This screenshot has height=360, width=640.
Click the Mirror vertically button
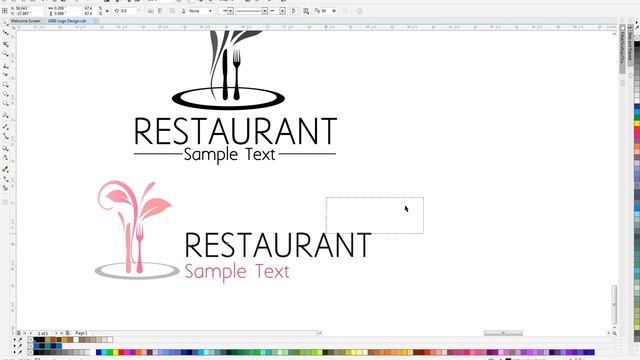tap(160, 11)
